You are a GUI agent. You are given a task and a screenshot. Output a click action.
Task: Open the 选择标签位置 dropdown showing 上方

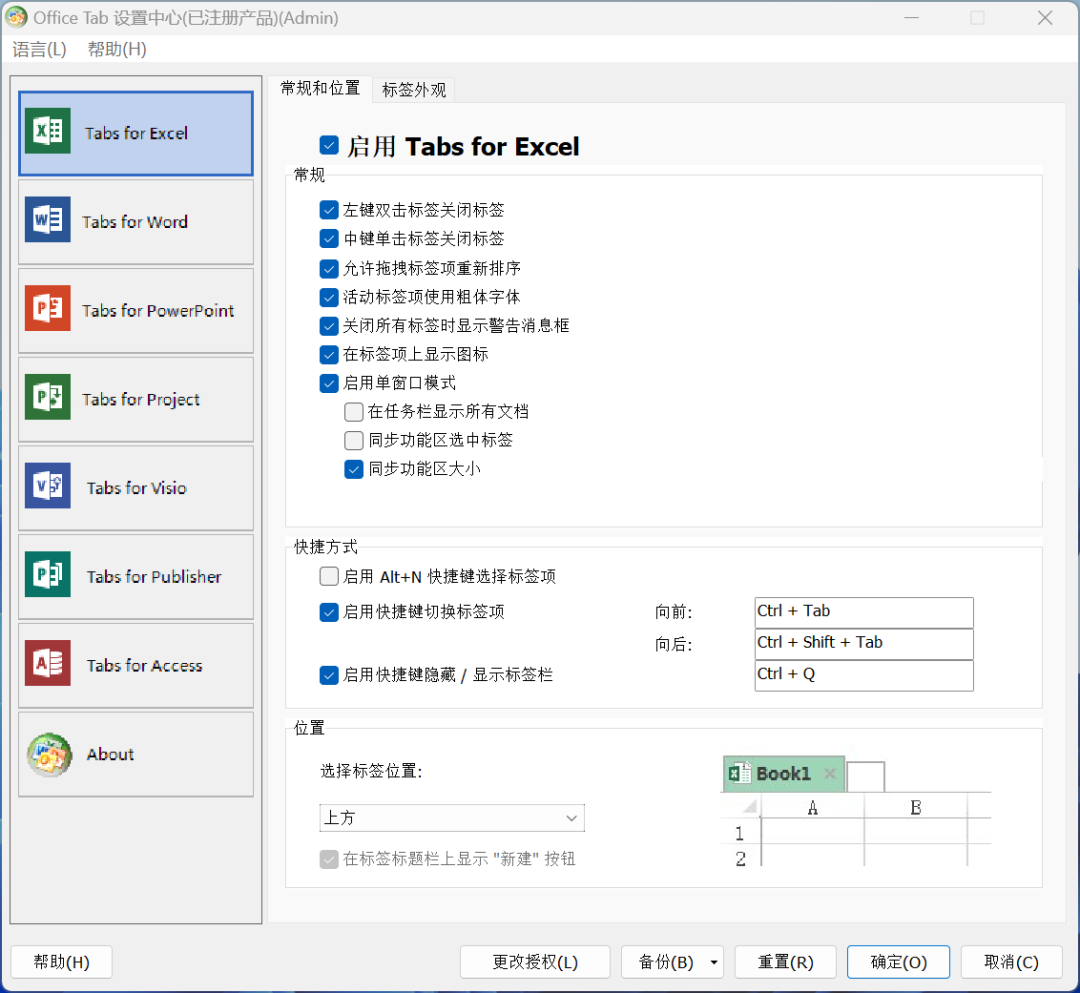point(452,818)
